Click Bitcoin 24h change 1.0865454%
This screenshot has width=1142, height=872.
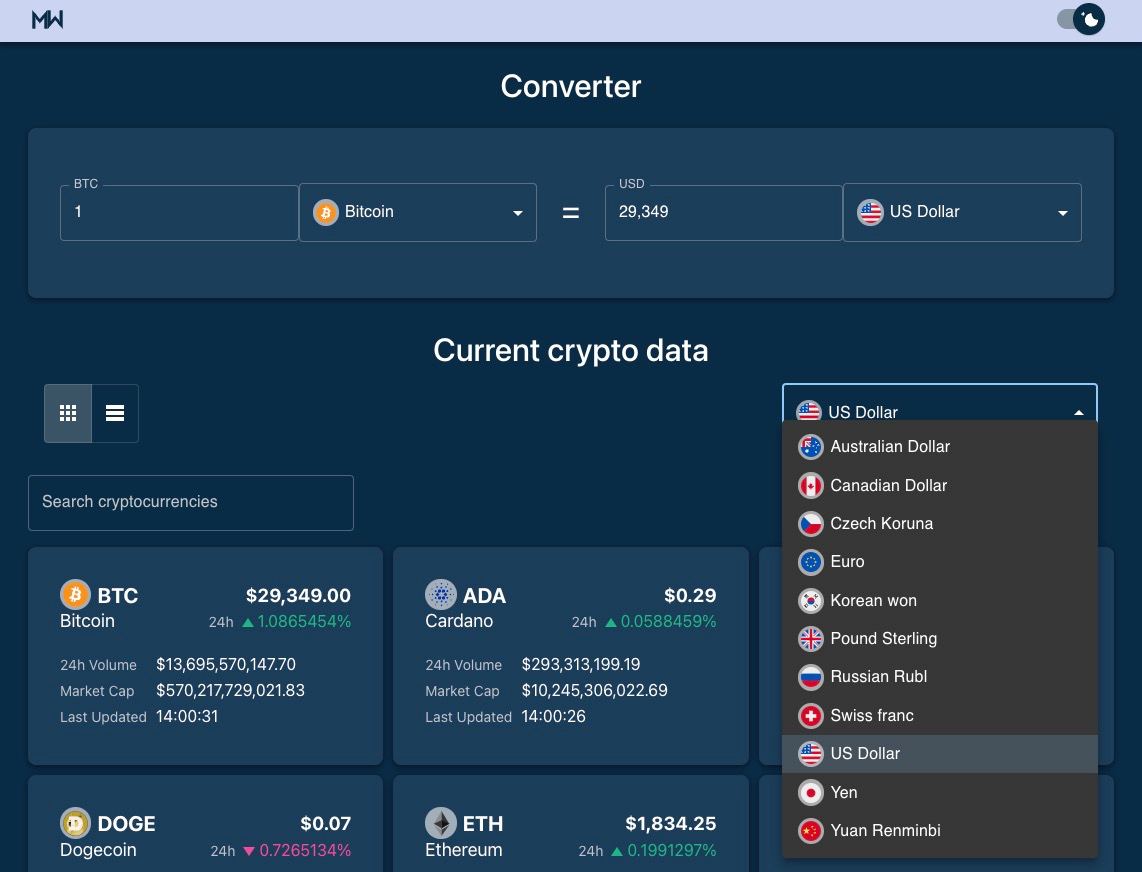click(304, 621)
